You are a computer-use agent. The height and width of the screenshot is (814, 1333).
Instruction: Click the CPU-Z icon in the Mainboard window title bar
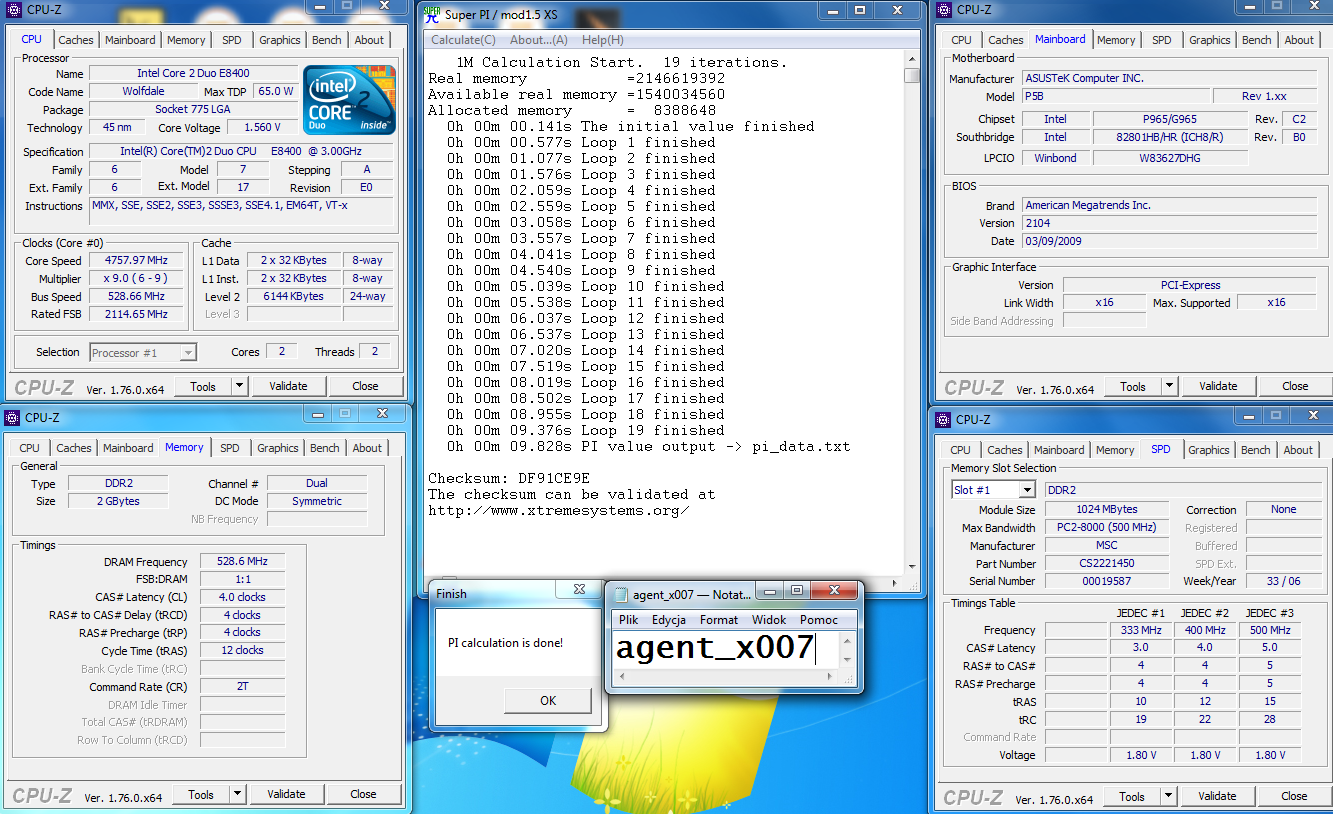coord(945,9)
